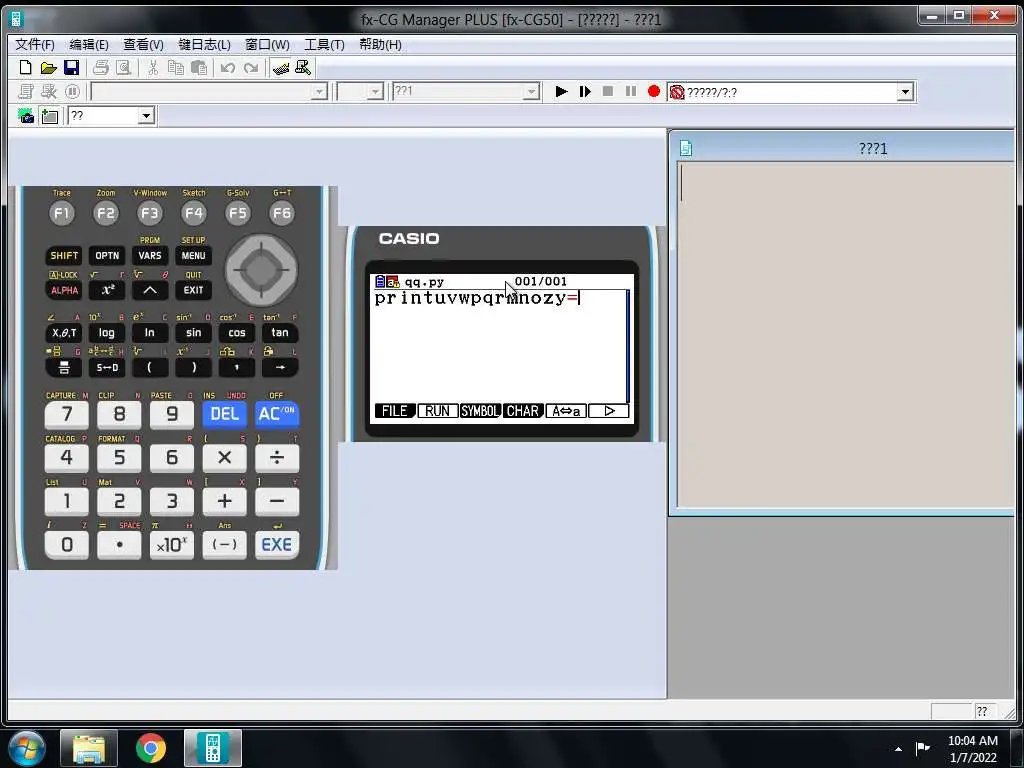Click the New file toolbar icon

(25, 67)
